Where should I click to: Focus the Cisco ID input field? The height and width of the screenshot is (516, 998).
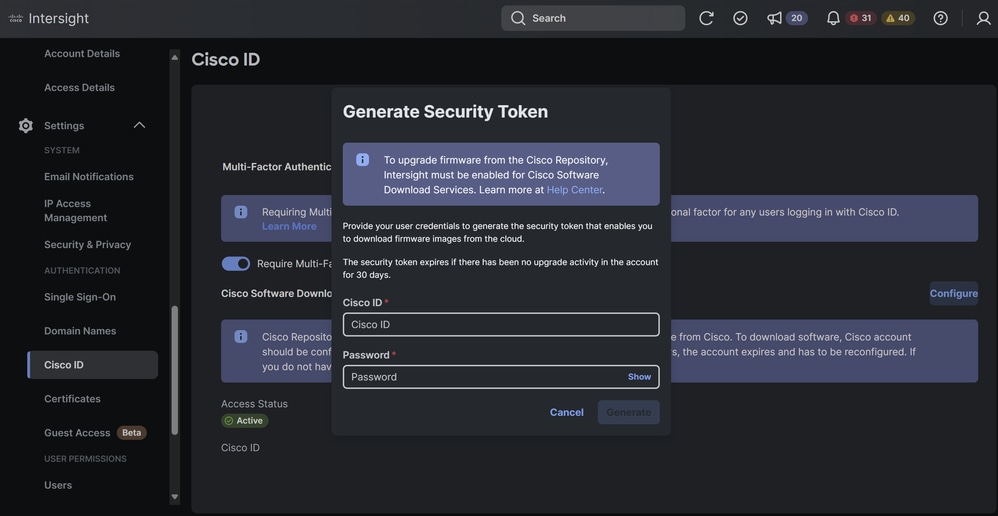(501, 324)
